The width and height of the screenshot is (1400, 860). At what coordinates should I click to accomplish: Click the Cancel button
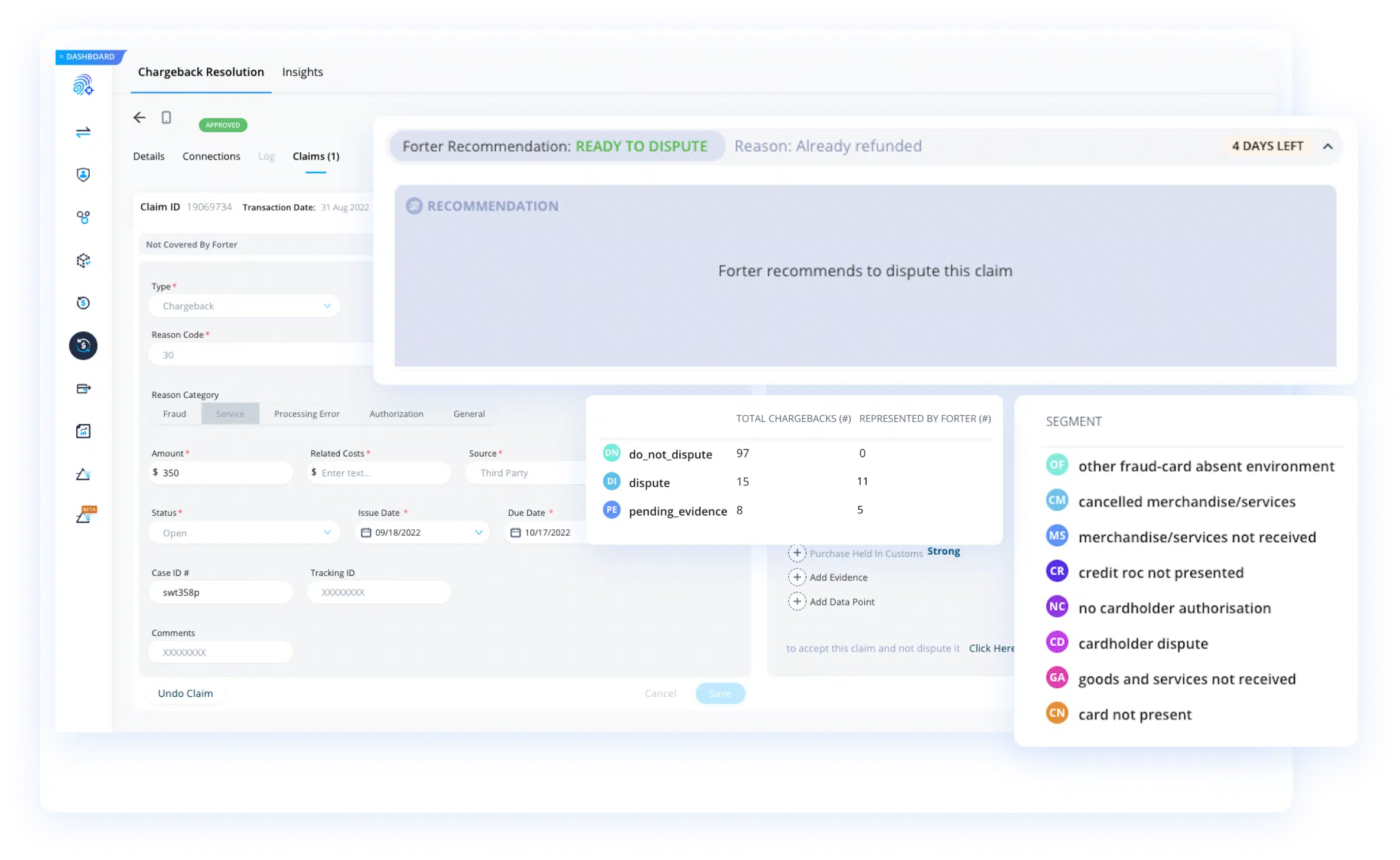coord(660,693)
